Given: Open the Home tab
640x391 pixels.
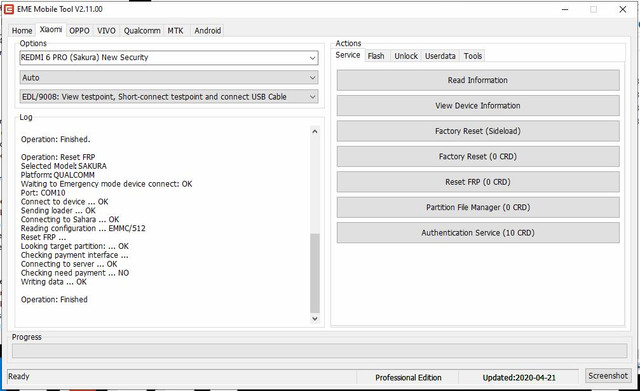Looking at the screenshot, I should click(22, 31).
